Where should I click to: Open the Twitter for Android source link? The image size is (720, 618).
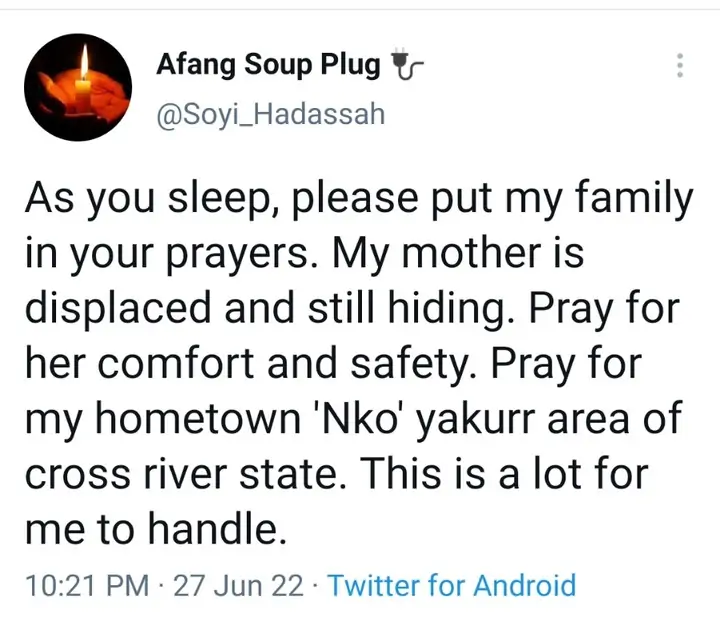tap(452, 585)
